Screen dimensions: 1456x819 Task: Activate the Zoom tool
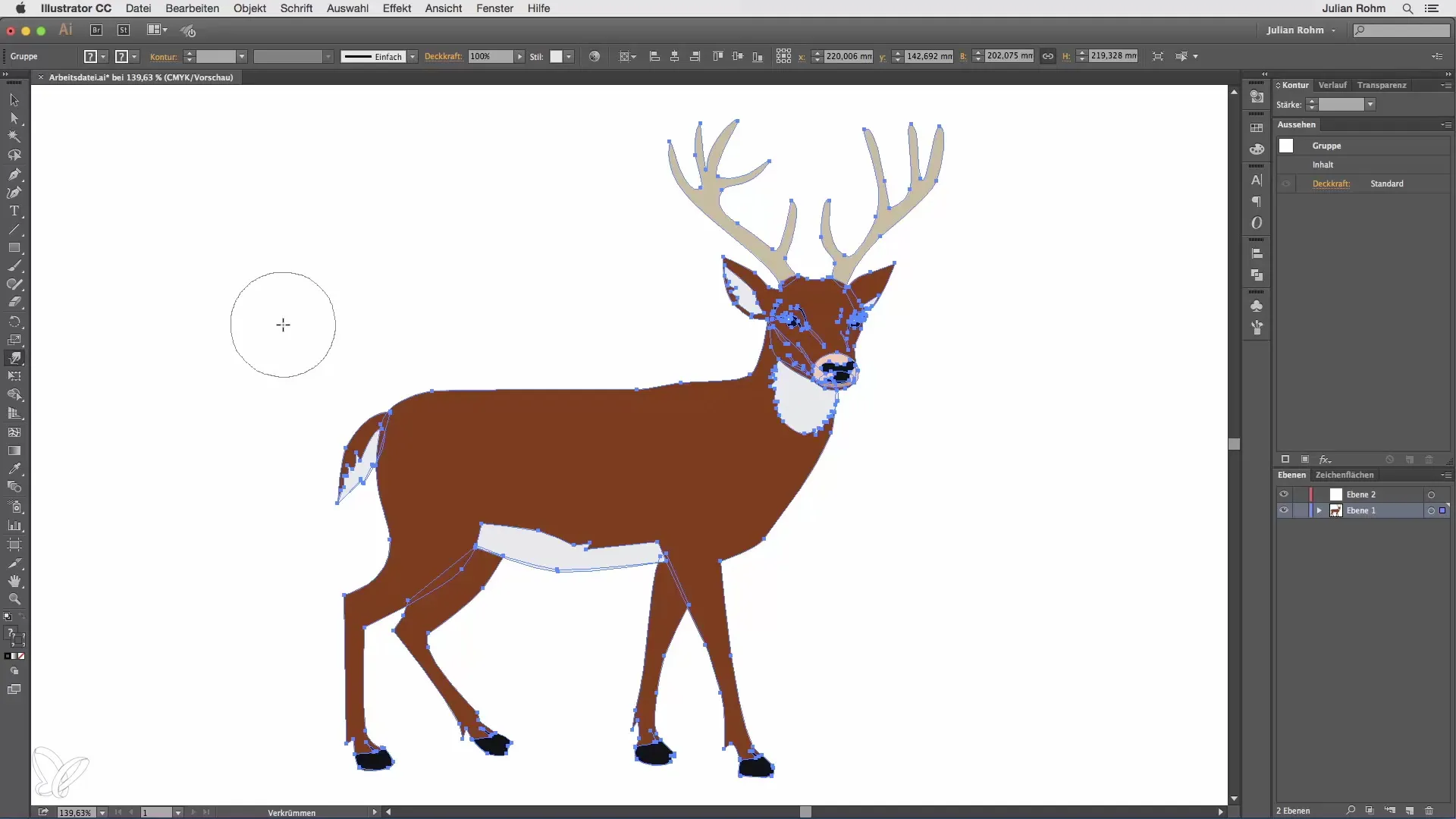pyautogui.click(x=14, y=599)
